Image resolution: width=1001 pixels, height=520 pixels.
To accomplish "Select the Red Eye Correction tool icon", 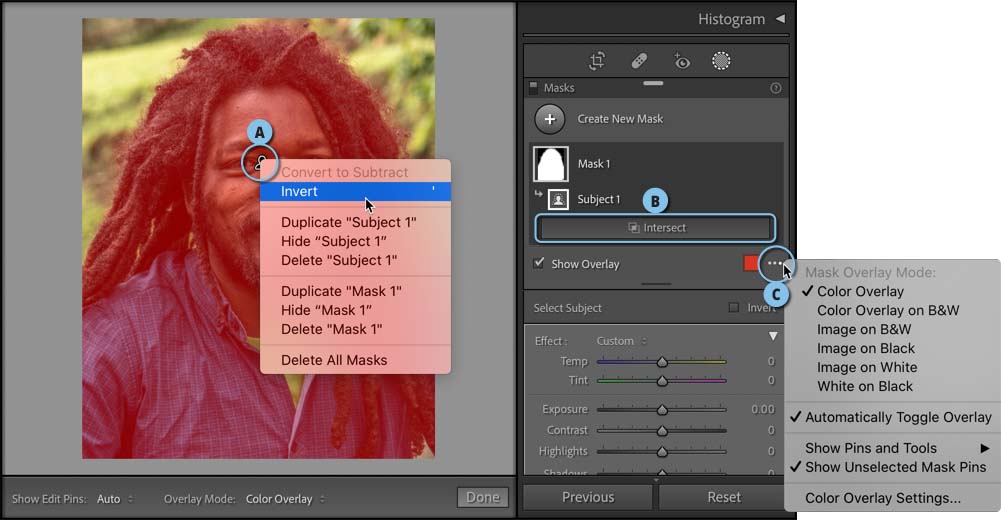I will (x=681, y=61).
